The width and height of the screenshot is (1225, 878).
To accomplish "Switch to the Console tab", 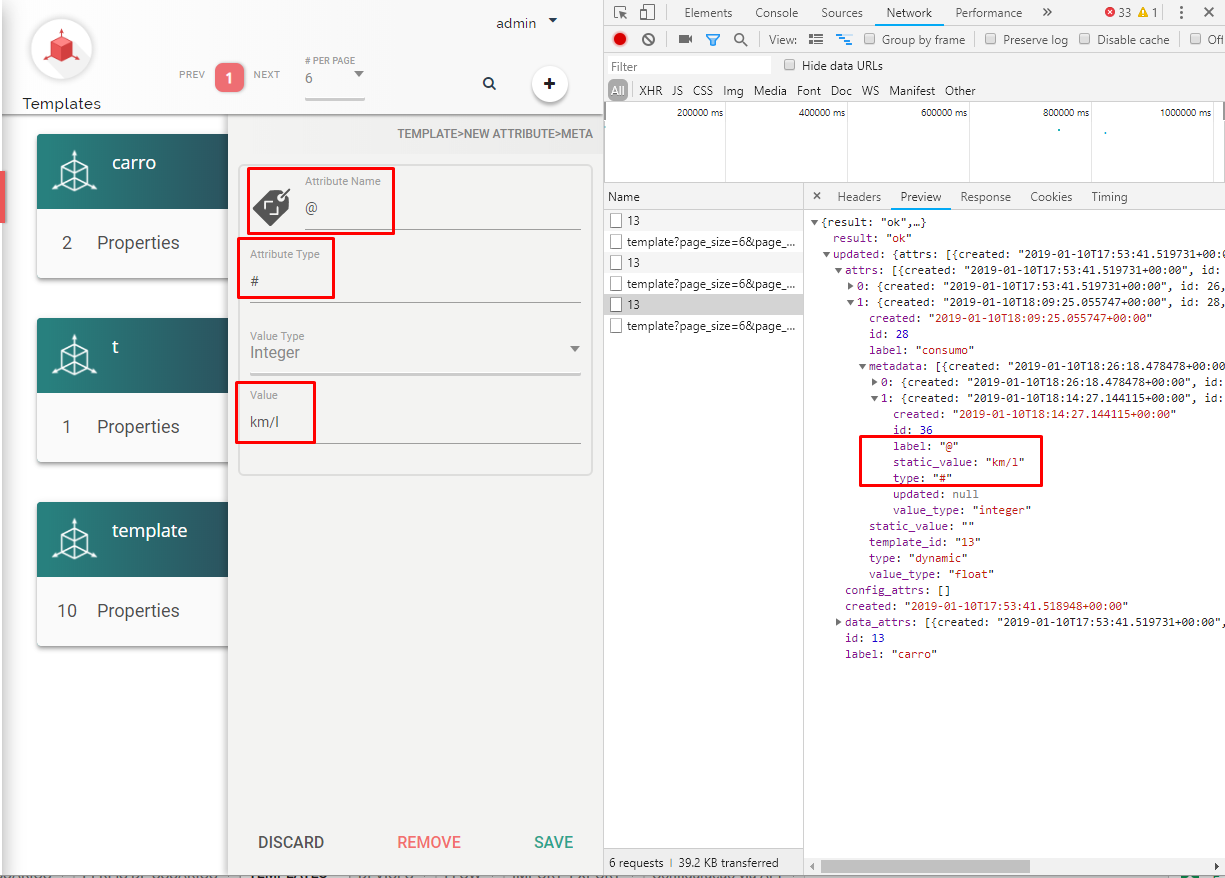I will pos(777,13).
